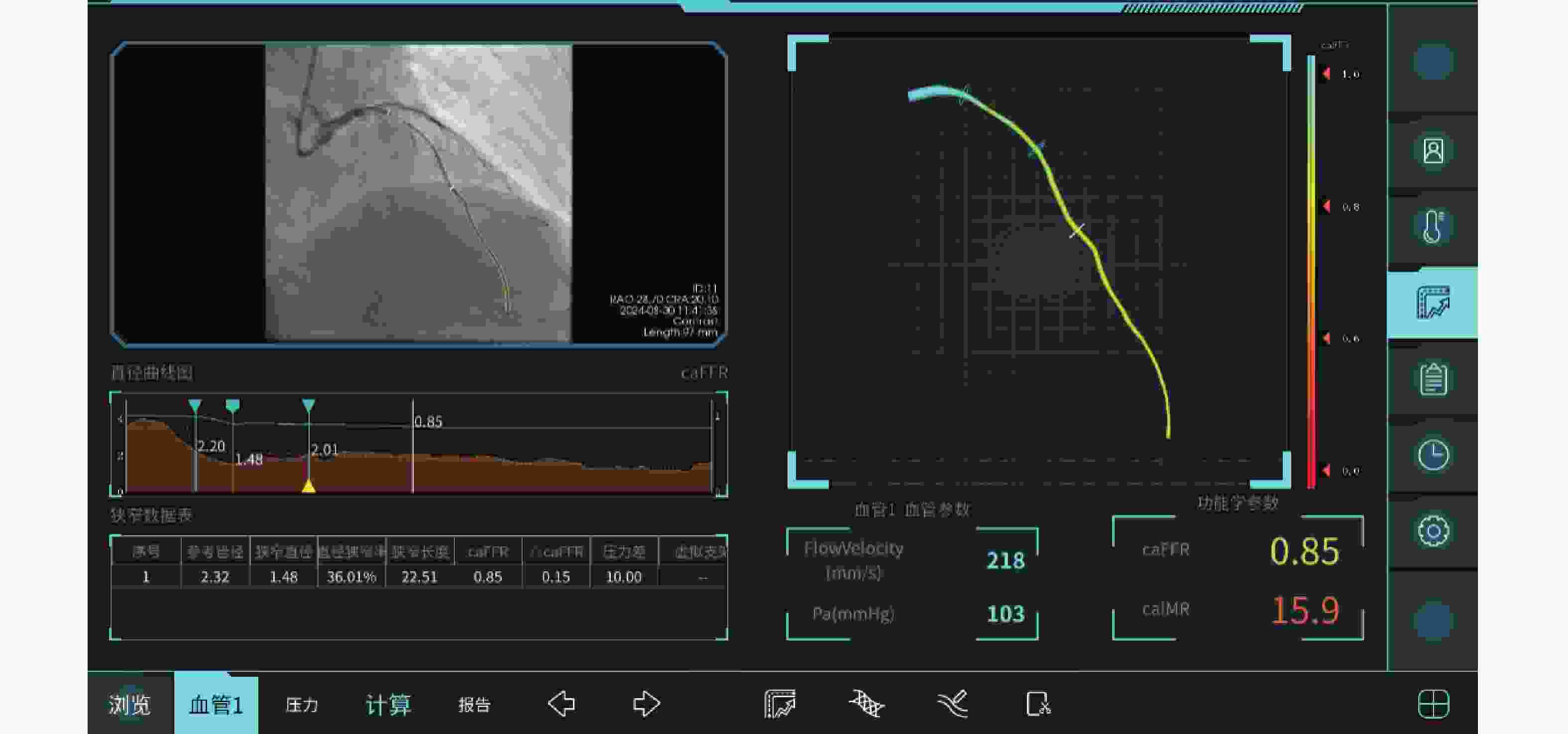Image resolution: width=1568 pixels, height=734 pixels.
Task: Open the 计算 tab
Action: 388,705
